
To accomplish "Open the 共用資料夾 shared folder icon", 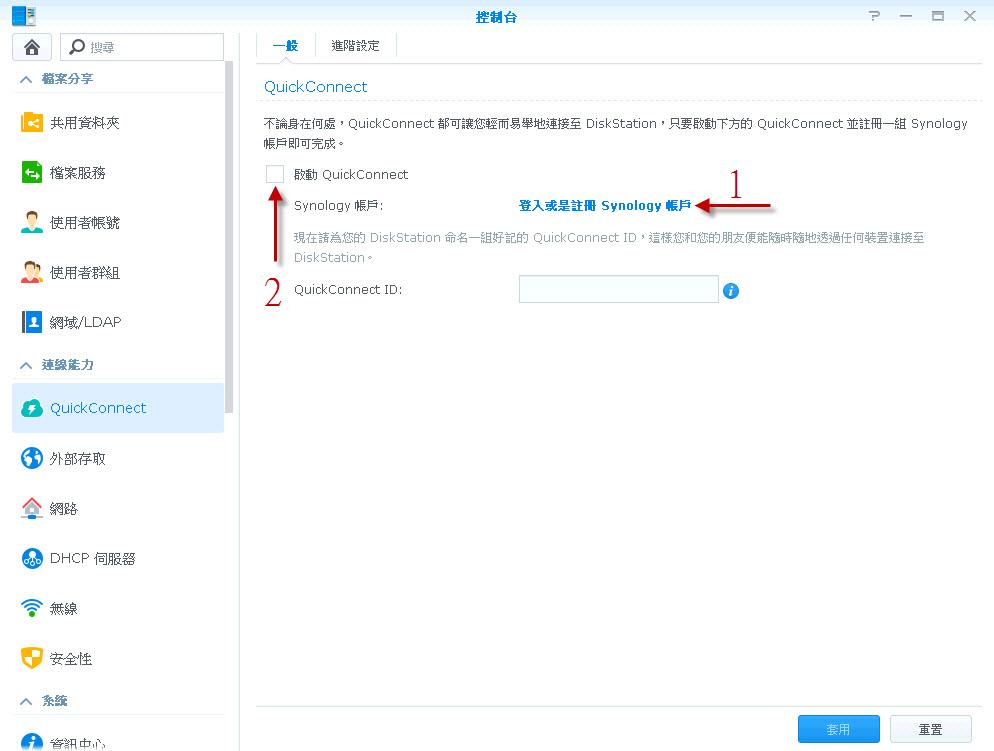I will tap(32, 122).
